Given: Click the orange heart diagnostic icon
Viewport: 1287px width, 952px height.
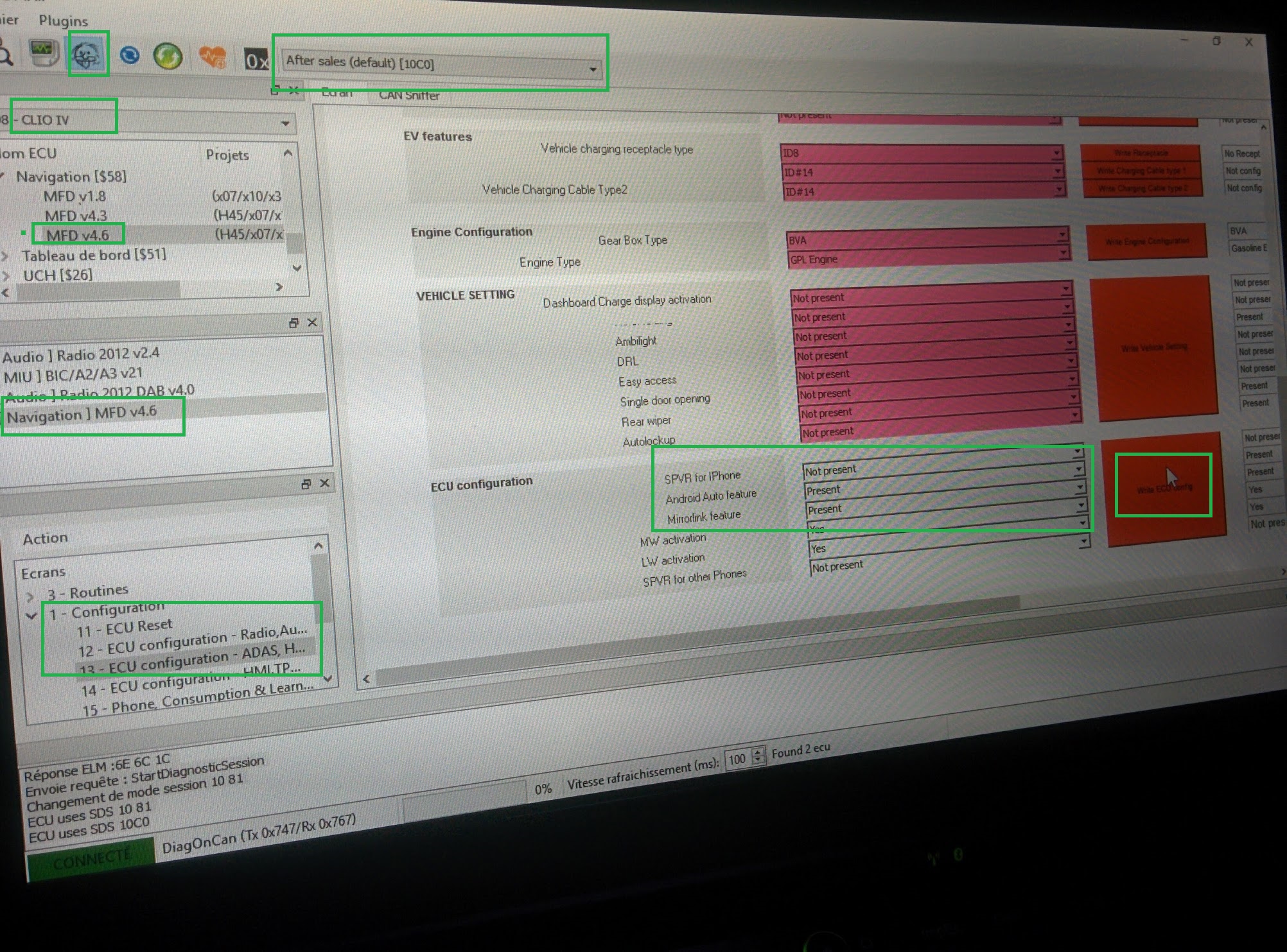Looking at the screenshot, I should tap(212, 58).
